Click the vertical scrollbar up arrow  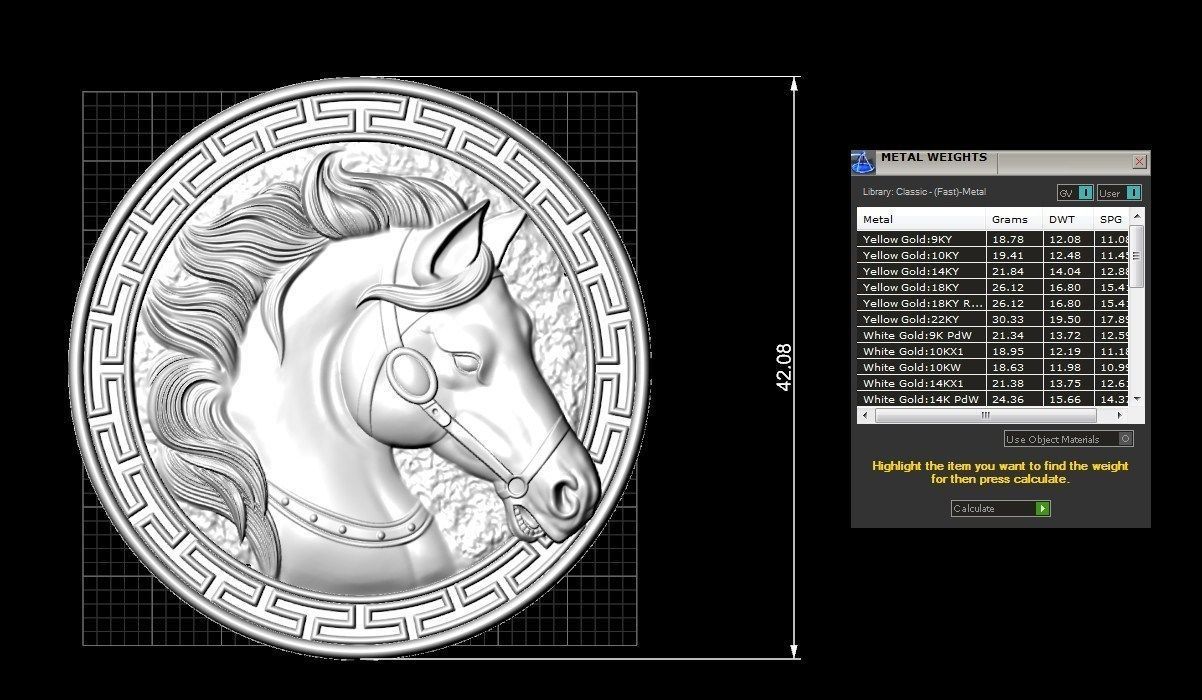pos(1137,215)
